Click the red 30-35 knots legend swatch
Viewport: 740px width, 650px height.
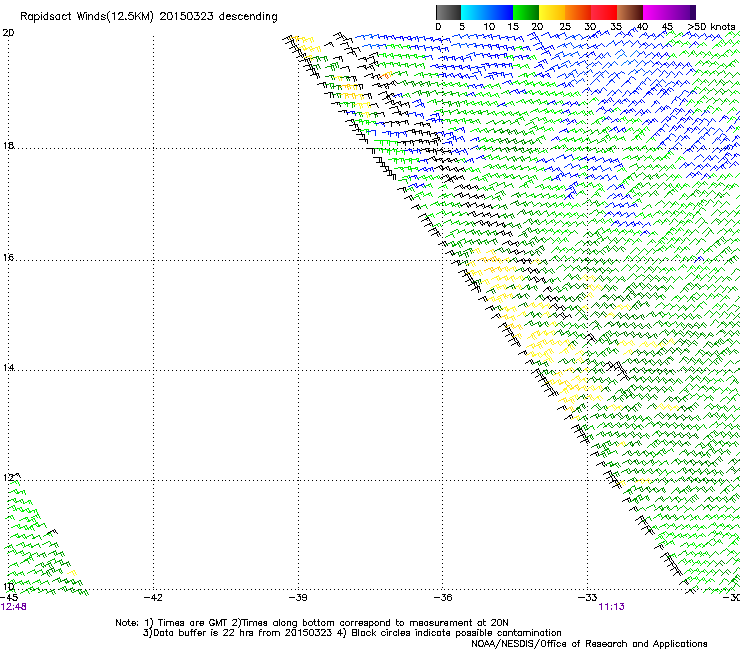point(604,12)
